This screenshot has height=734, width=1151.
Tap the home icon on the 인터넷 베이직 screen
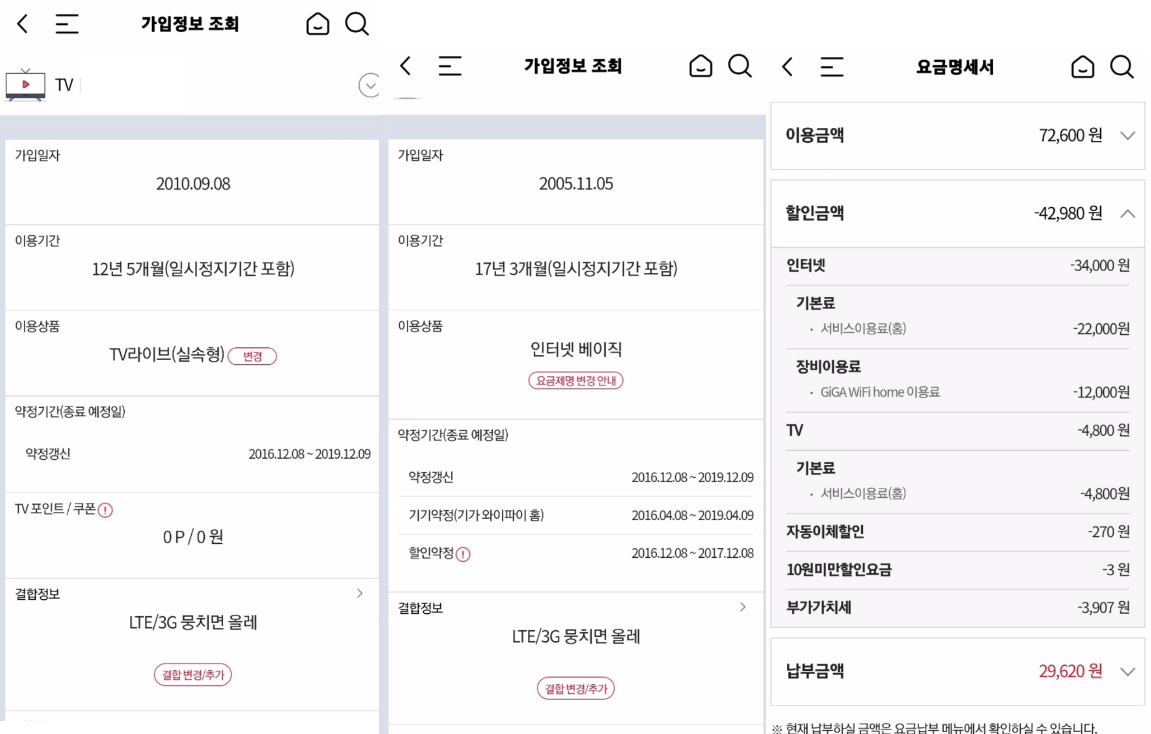(x=700, y=66)
